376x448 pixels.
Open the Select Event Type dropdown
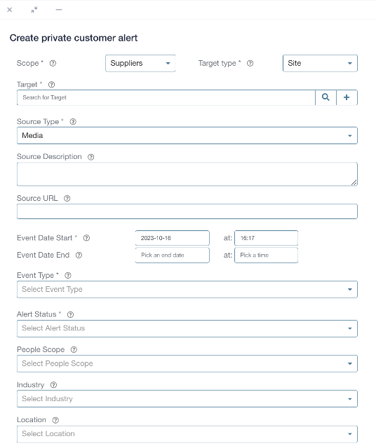187,289
